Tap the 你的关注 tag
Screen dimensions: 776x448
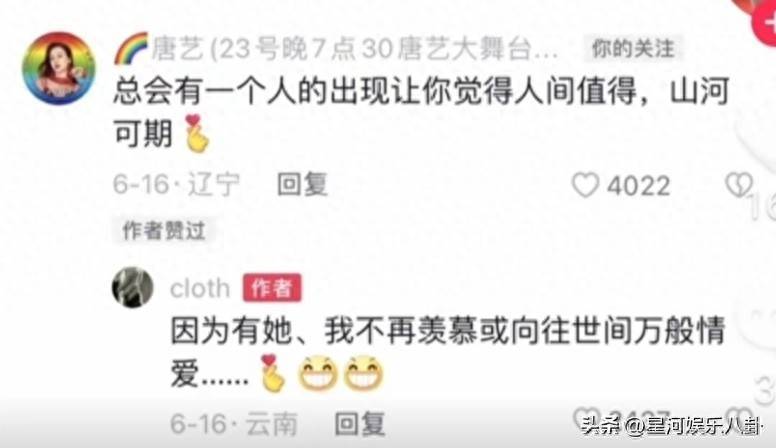click(x=633, y=49)
